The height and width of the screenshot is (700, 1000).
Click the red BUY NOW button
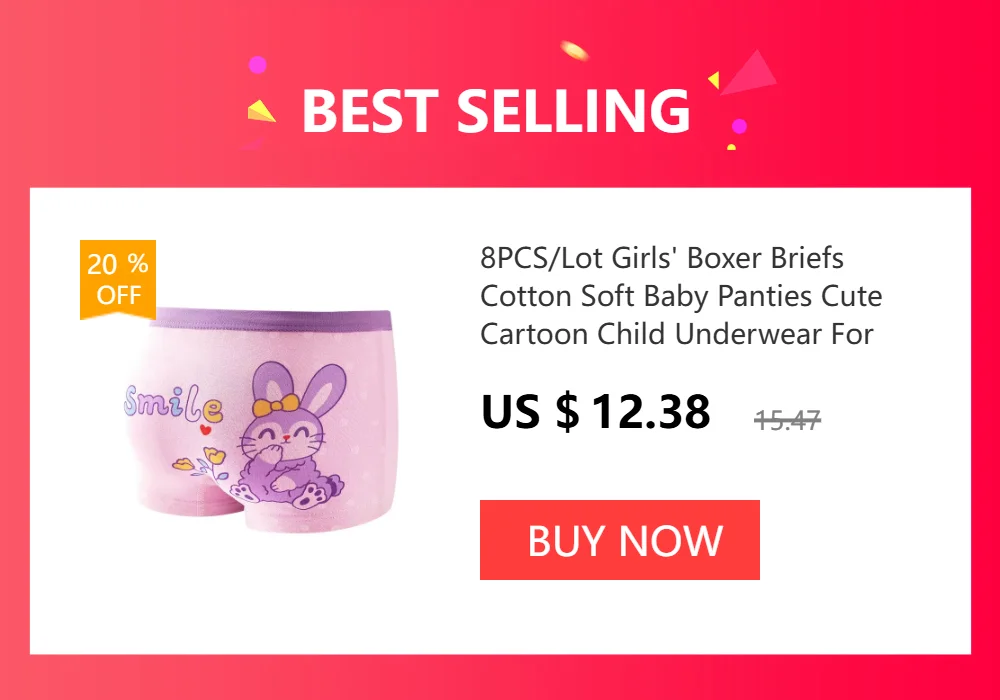coord(619,540)
